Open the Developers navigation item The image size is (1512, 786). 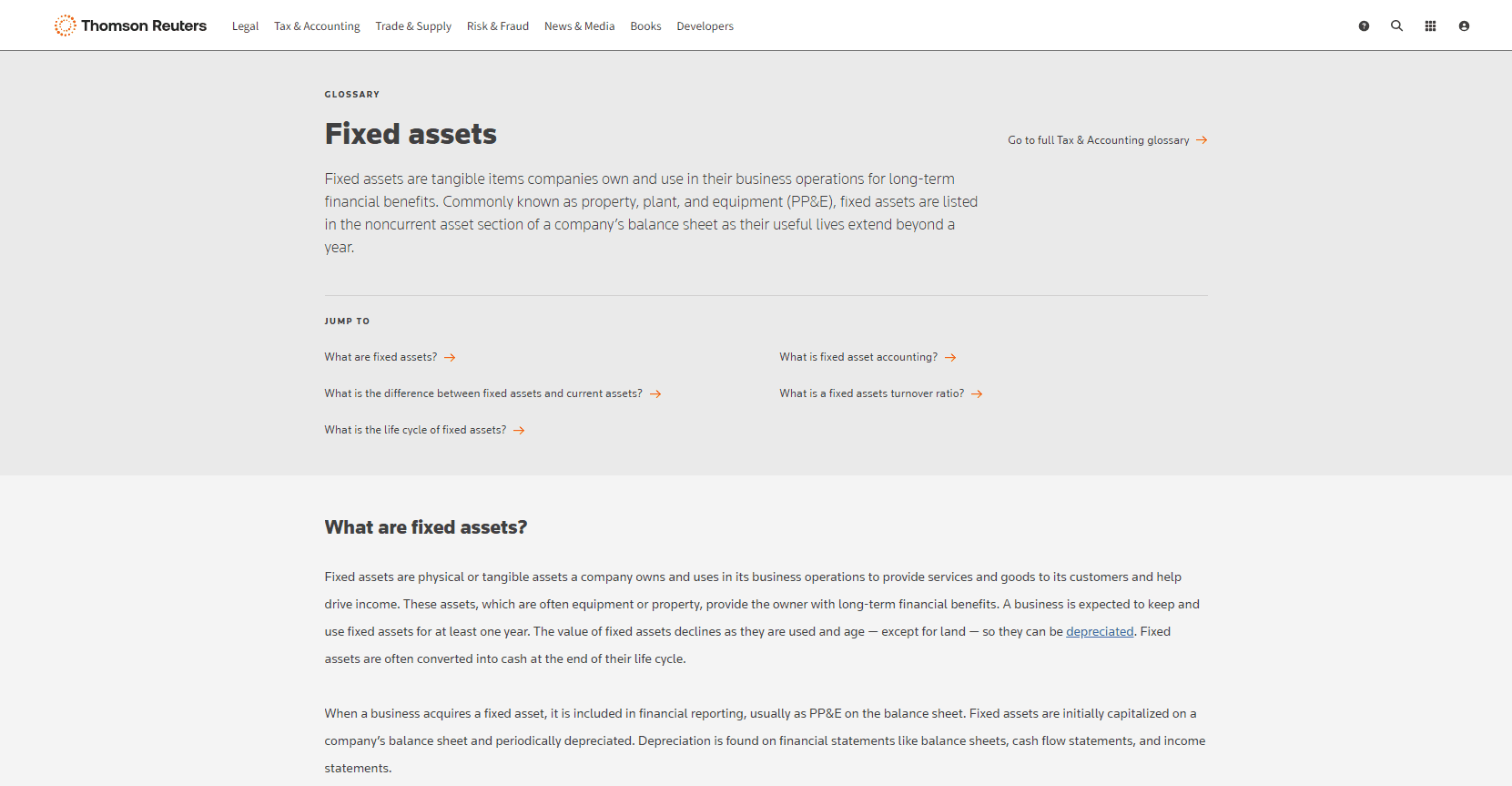(705, 26)
